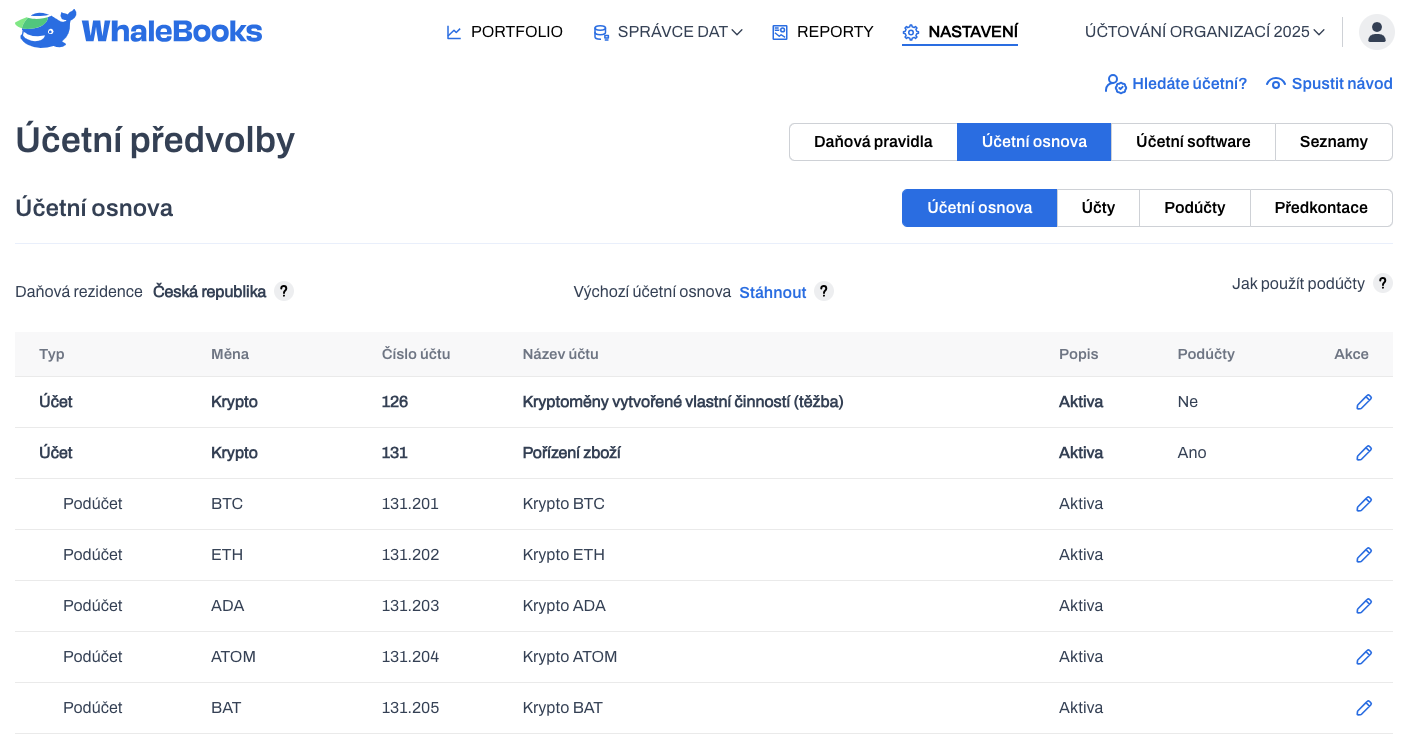Click the Číslo účtu column header

416,354
